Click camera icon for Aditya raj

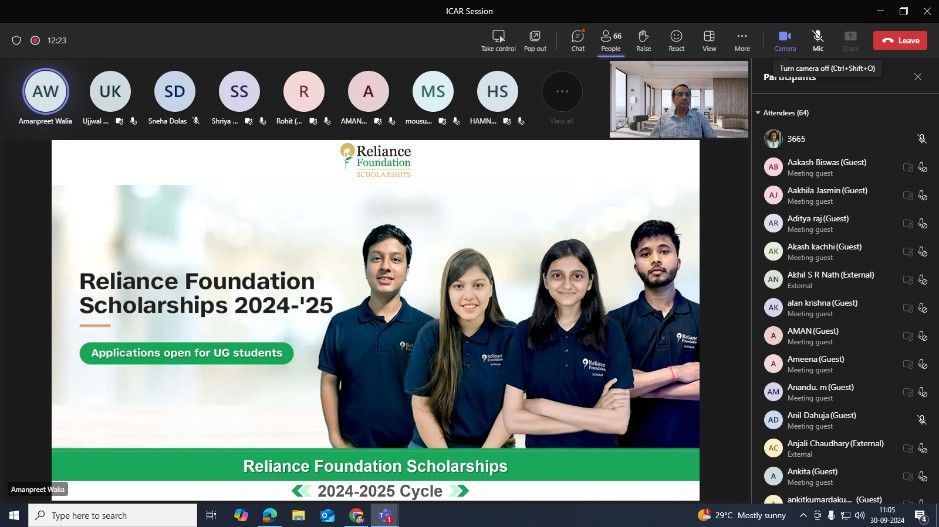point(908,223)
